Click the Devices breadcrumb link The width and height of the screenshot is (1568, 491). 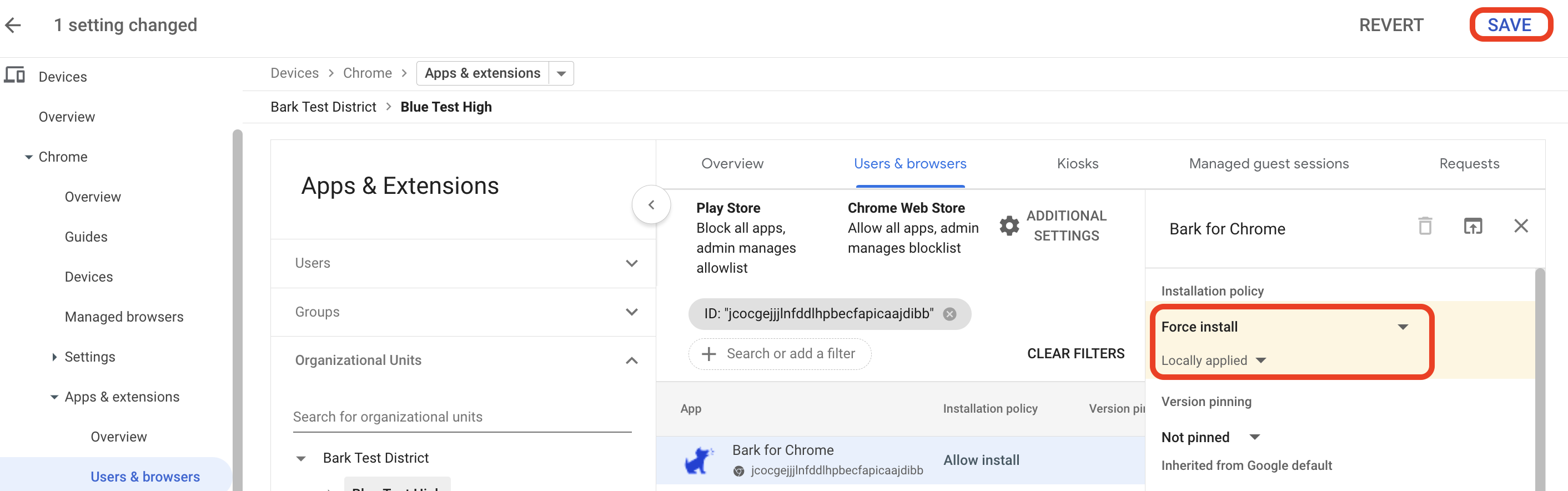295,73
